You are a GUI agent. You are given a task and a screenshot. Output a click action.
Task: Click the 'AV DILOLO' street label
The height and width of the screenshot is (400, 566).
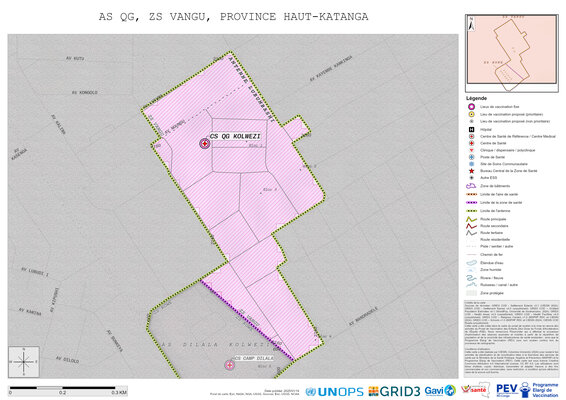coord(67,360)
